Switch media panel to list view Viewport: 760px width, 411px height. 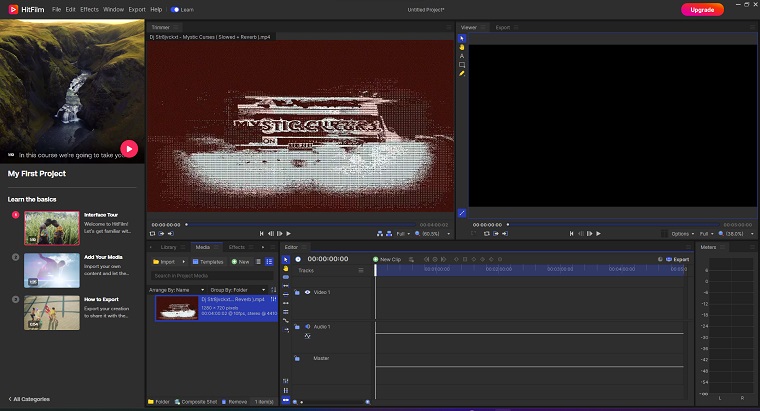[x=259, y=262]
